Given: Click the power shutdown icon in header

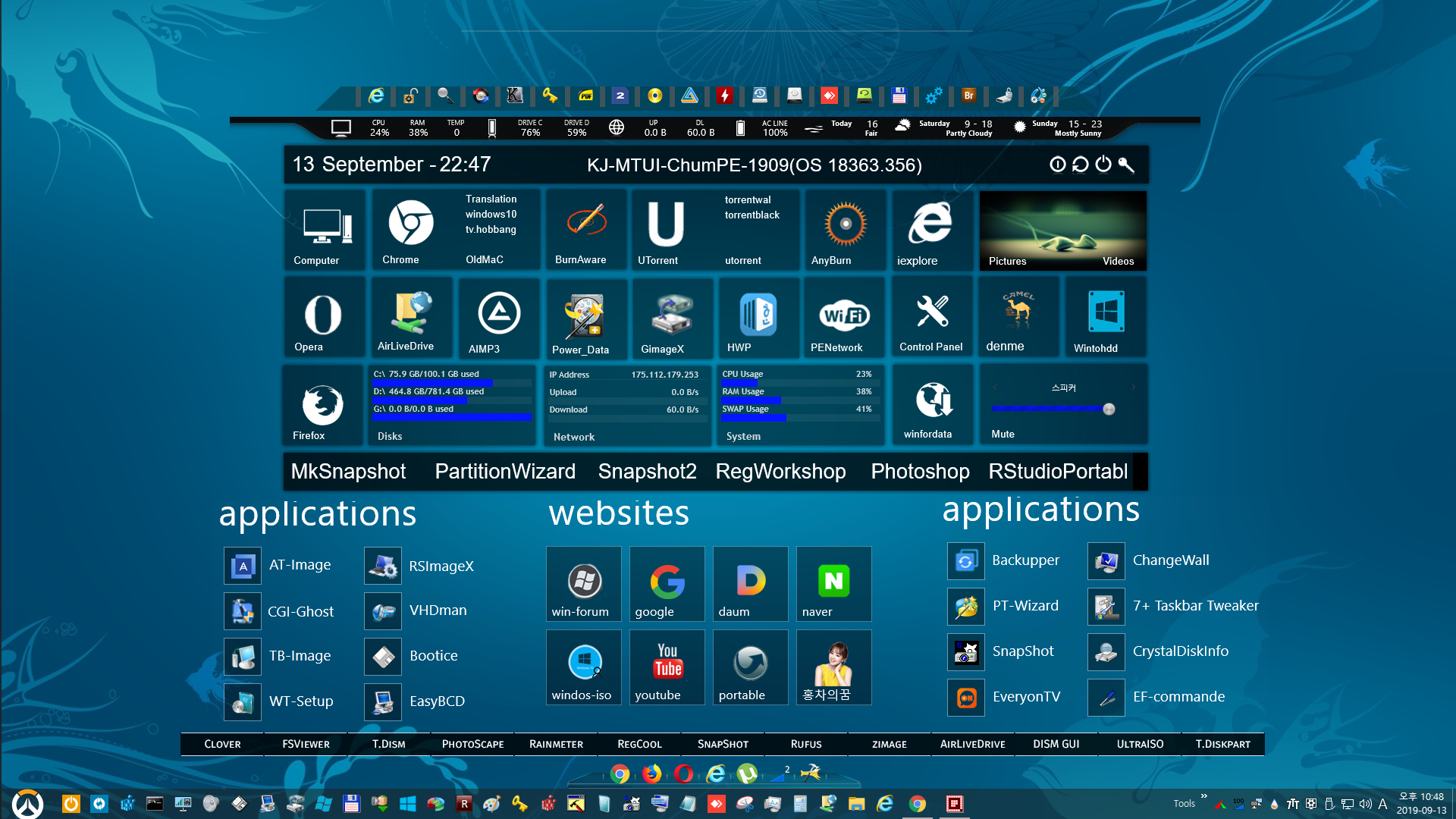Looking at the screenshot, I should coord(1103,165).
